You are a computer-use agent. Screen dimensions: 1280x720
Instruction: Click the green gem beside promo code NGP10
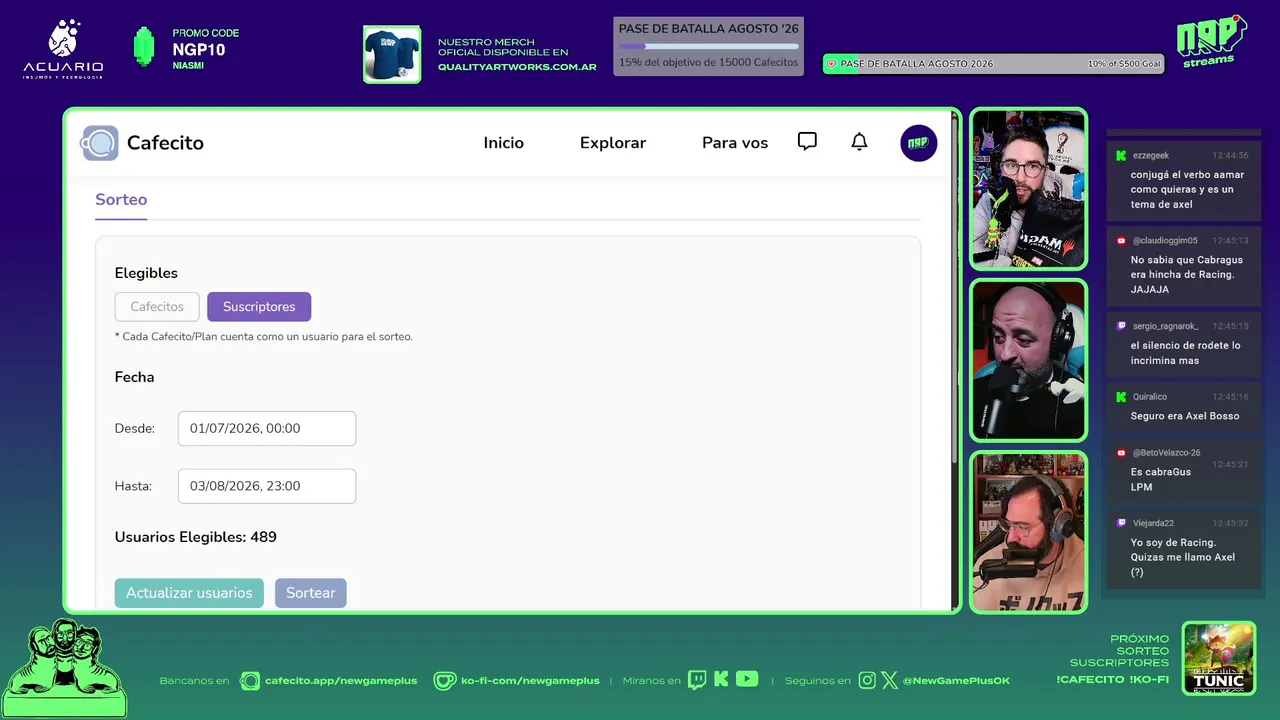coord(144,47)
